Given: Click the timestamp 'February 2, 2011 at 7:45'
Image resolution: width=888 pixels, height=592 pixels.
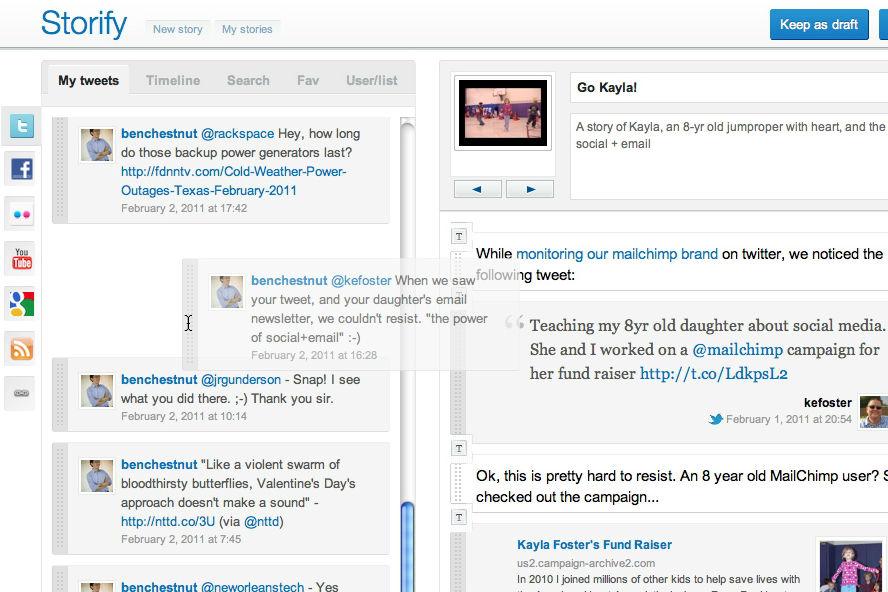Looking at the screenshot, I should pos(181,539).
